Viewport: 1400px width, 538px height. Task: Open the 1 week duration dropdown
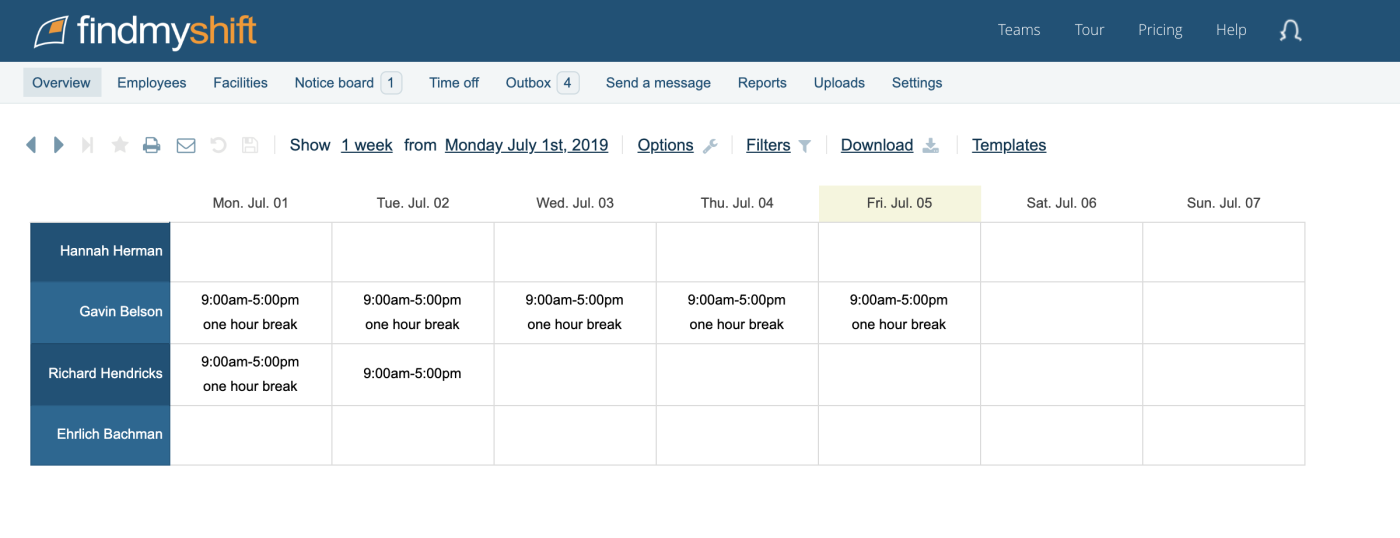point(367,145)
